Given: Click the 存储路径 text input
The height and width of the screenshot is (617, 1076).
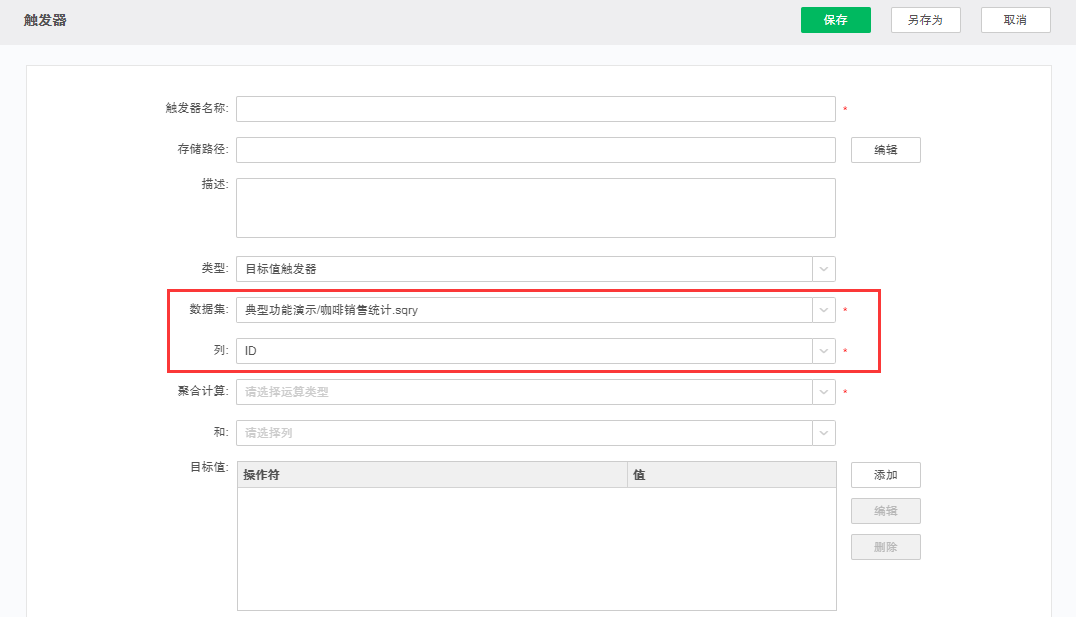Looking at the screenshot, I should tap(536, 149).
